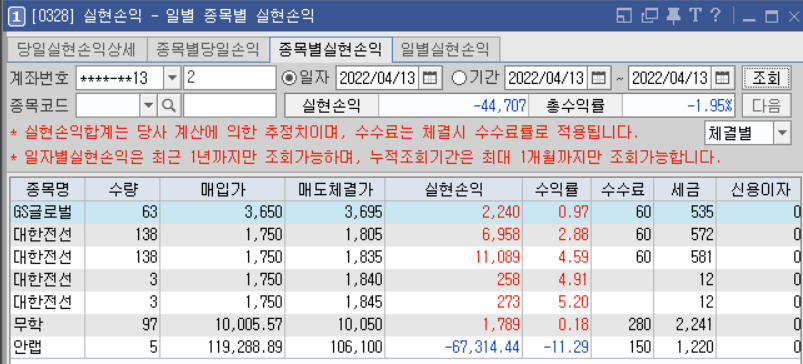The image size is (803, 364).
Task: Select the 무학 row
Action: tap(406, 325)
